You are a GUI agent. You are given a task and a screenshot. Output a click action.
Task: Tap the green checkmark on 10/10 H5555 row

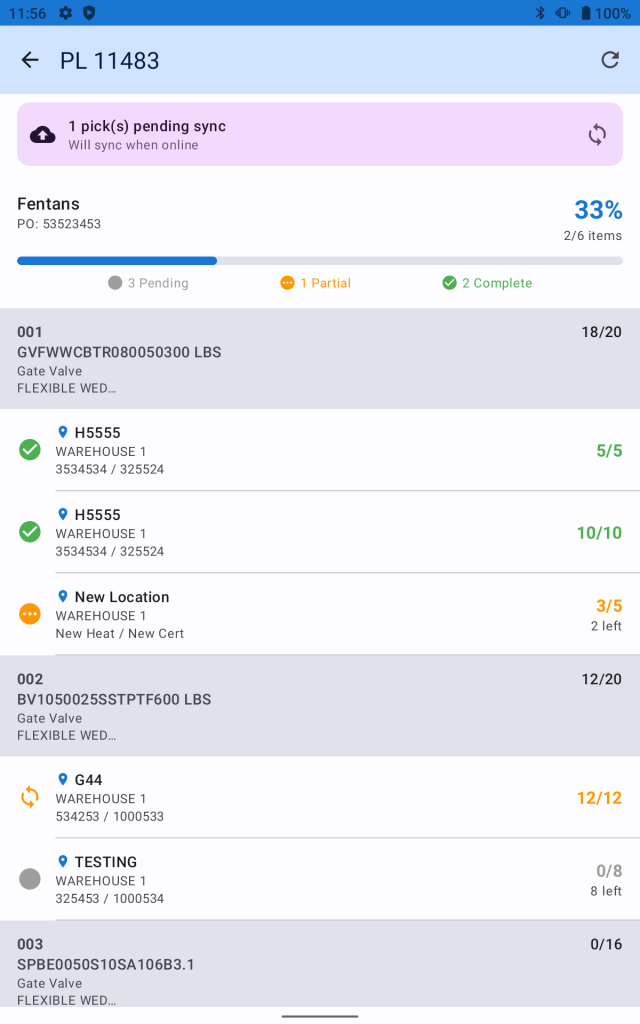(x=30, y=532)
